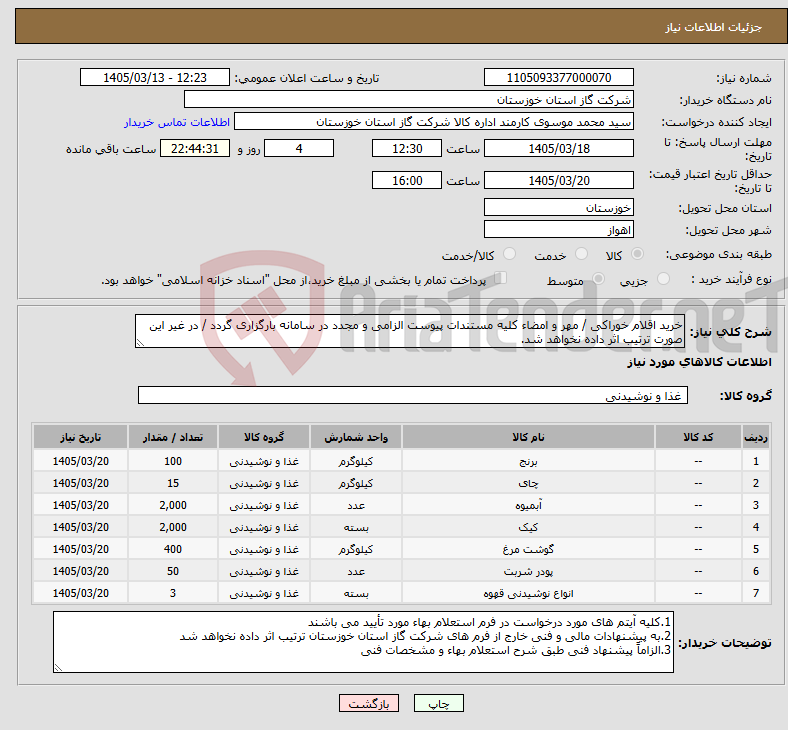Click the quantity 2,000 in the آبمیوه row
This screenshot has height=730, width=788.
173,505
